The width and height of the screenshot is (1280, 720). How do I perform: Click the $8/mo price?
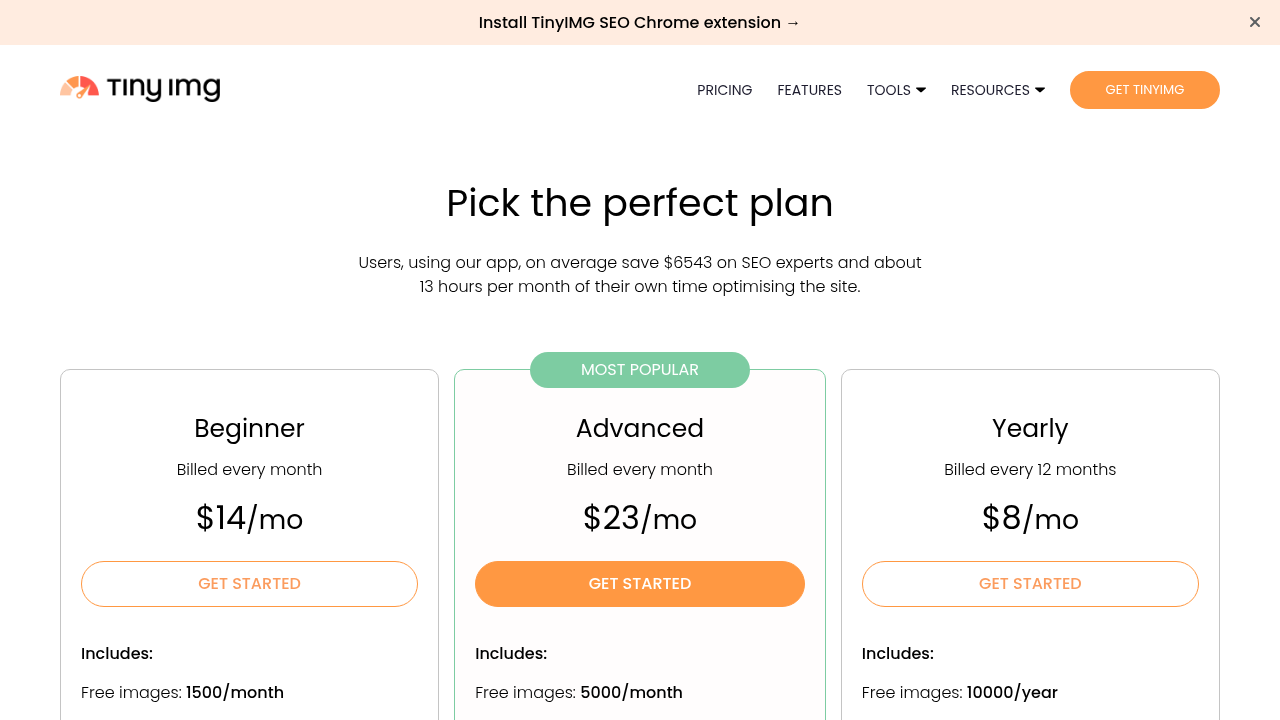tap(1030, 518)
